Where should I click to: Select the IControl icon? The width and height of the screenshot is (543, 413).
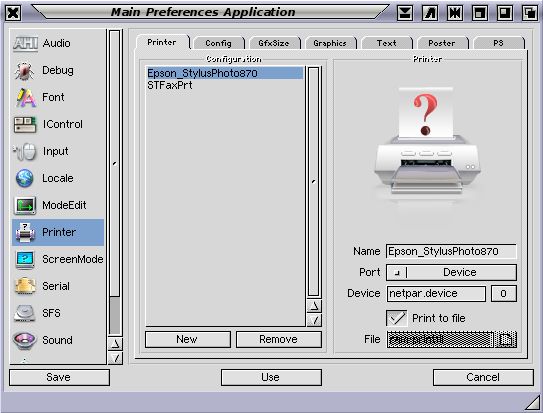pos(25,125)
